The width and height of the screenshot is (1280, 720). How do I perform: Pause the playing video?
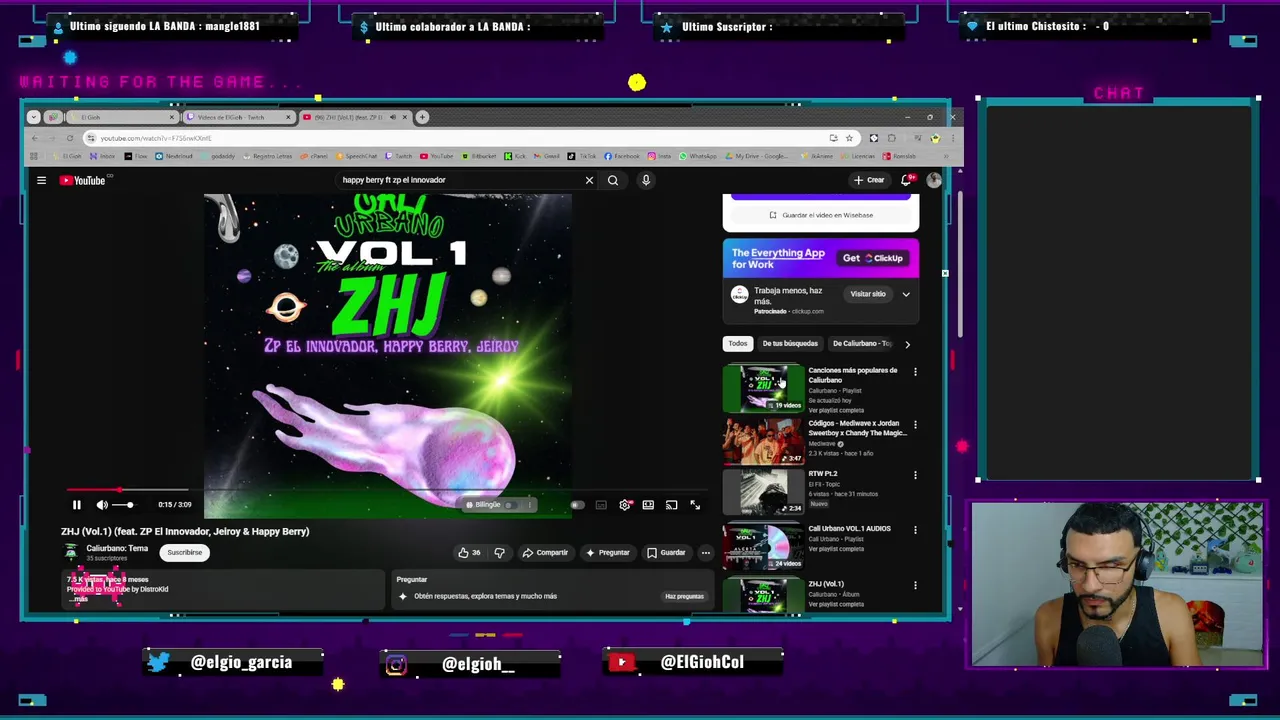(x=76, y=505)
